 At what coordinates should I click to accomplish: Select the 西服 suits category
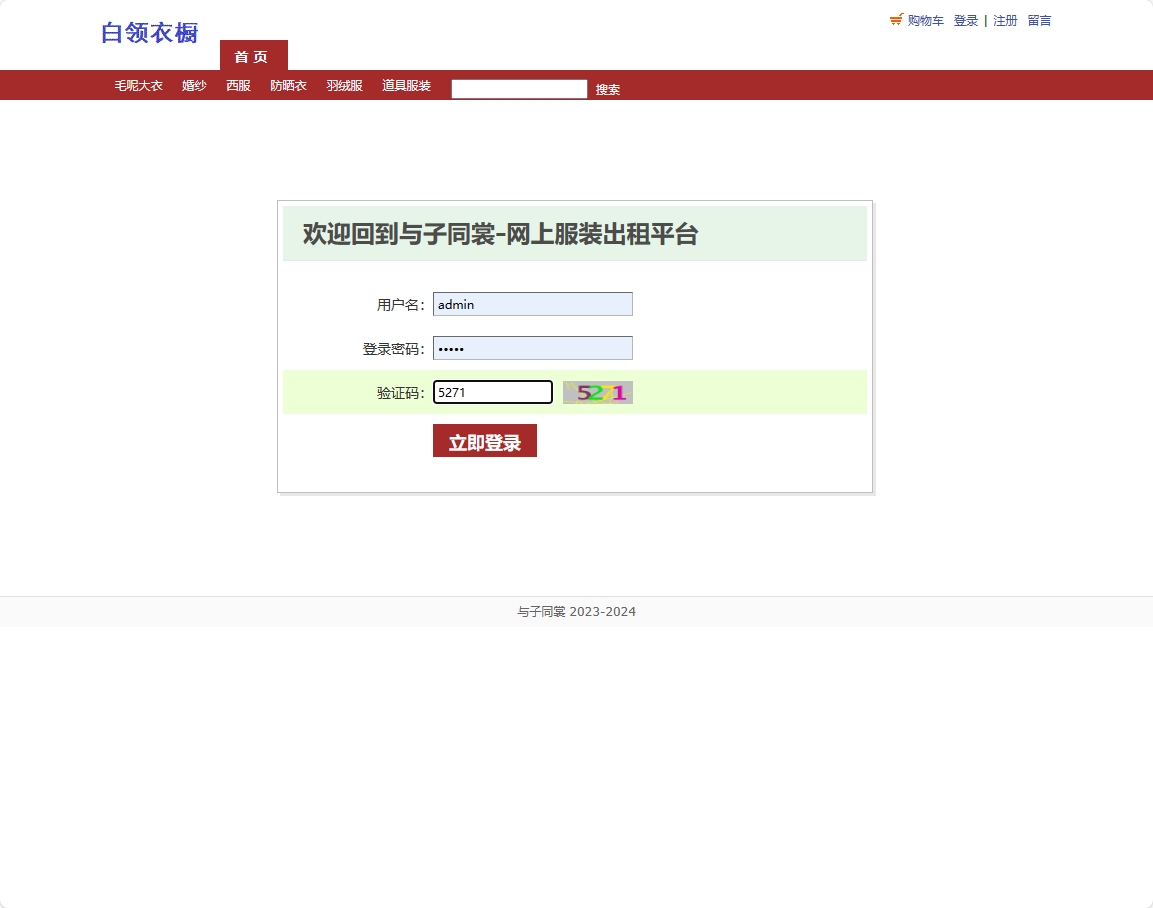click(x=237, y=85)
